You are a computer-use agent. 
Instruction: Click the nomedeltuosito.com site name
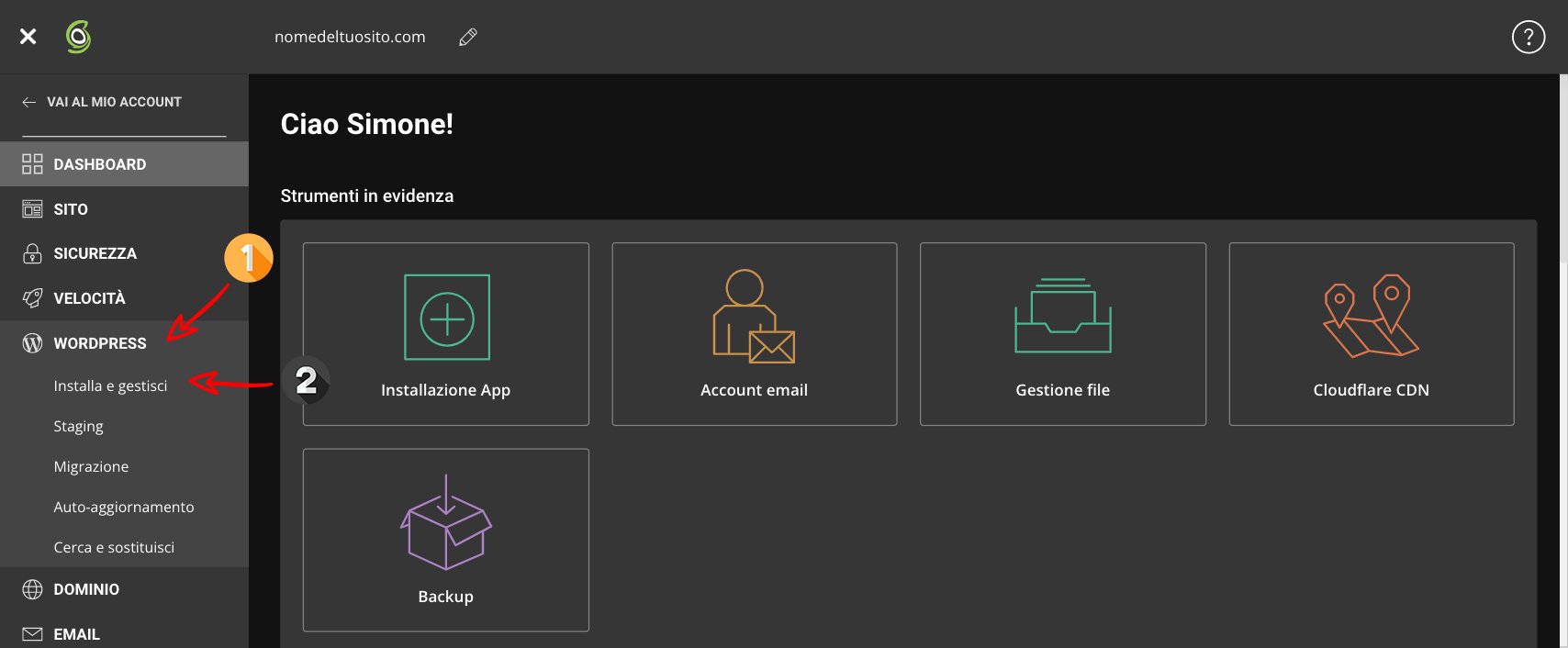pyautogui.click(x=350, y=37)
